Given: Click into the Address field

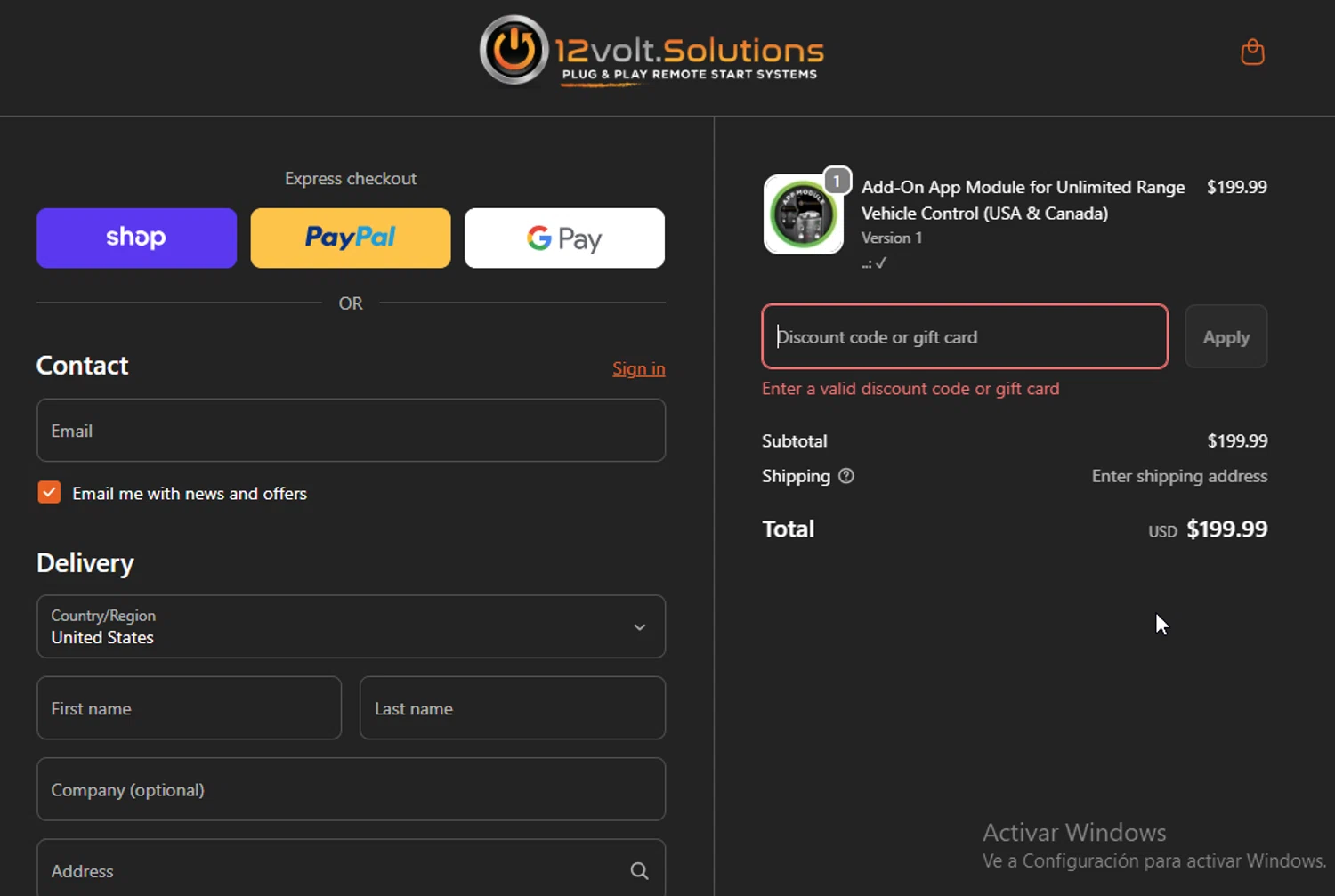Looking at the screenshot, I should pos(351,868).
